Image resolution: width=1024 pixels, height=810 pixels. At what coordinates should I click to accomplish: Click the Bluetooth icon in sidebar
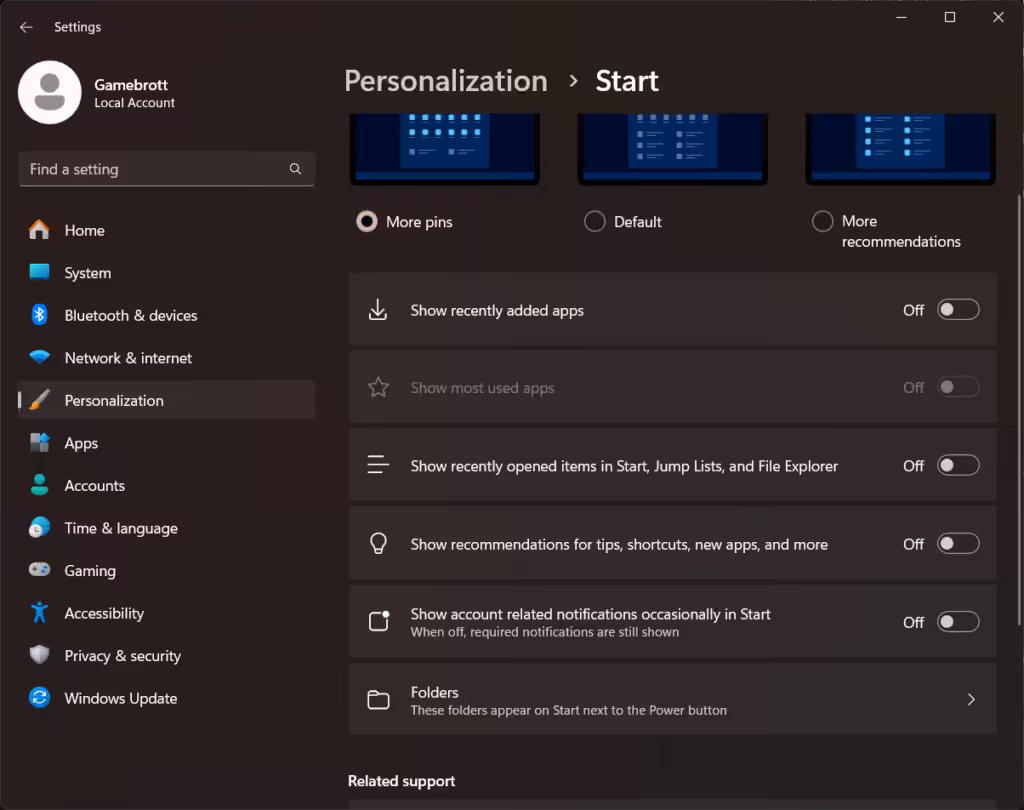tap(39, 315)
